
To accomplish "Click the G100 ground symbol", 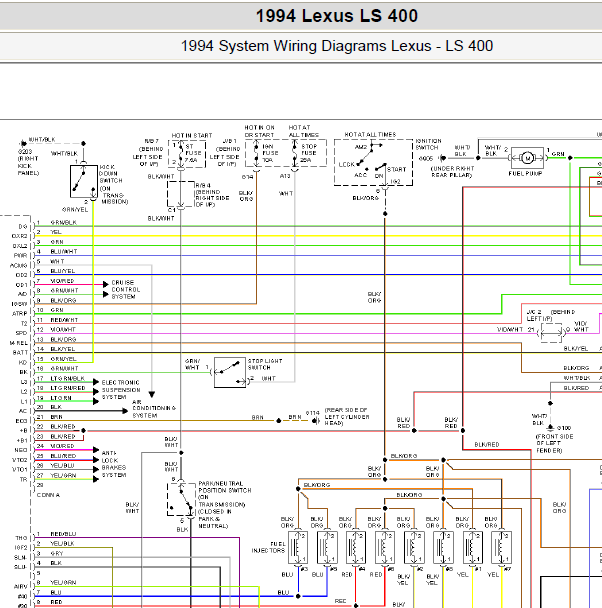I will coord(550,428).
